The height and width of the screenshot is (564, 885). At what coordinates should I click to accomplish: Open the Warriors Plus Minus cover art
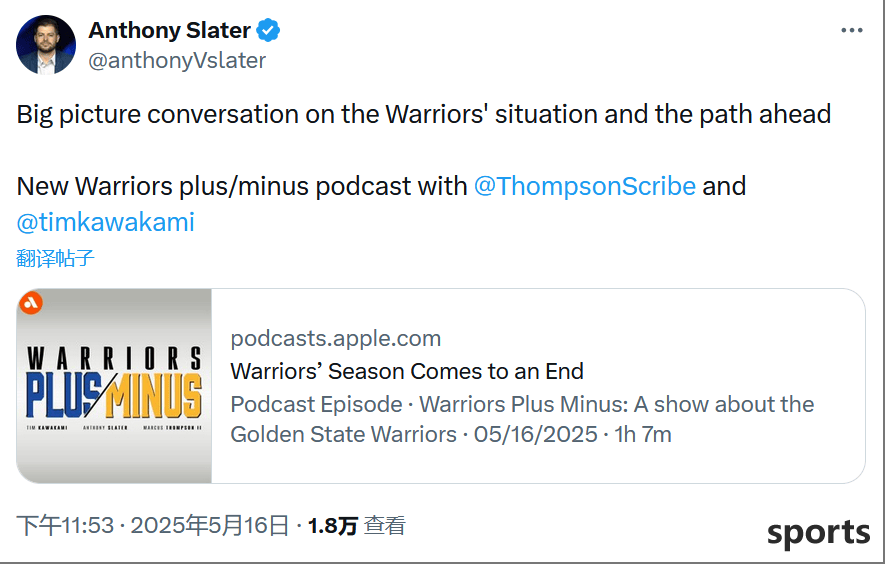point(114,386)
